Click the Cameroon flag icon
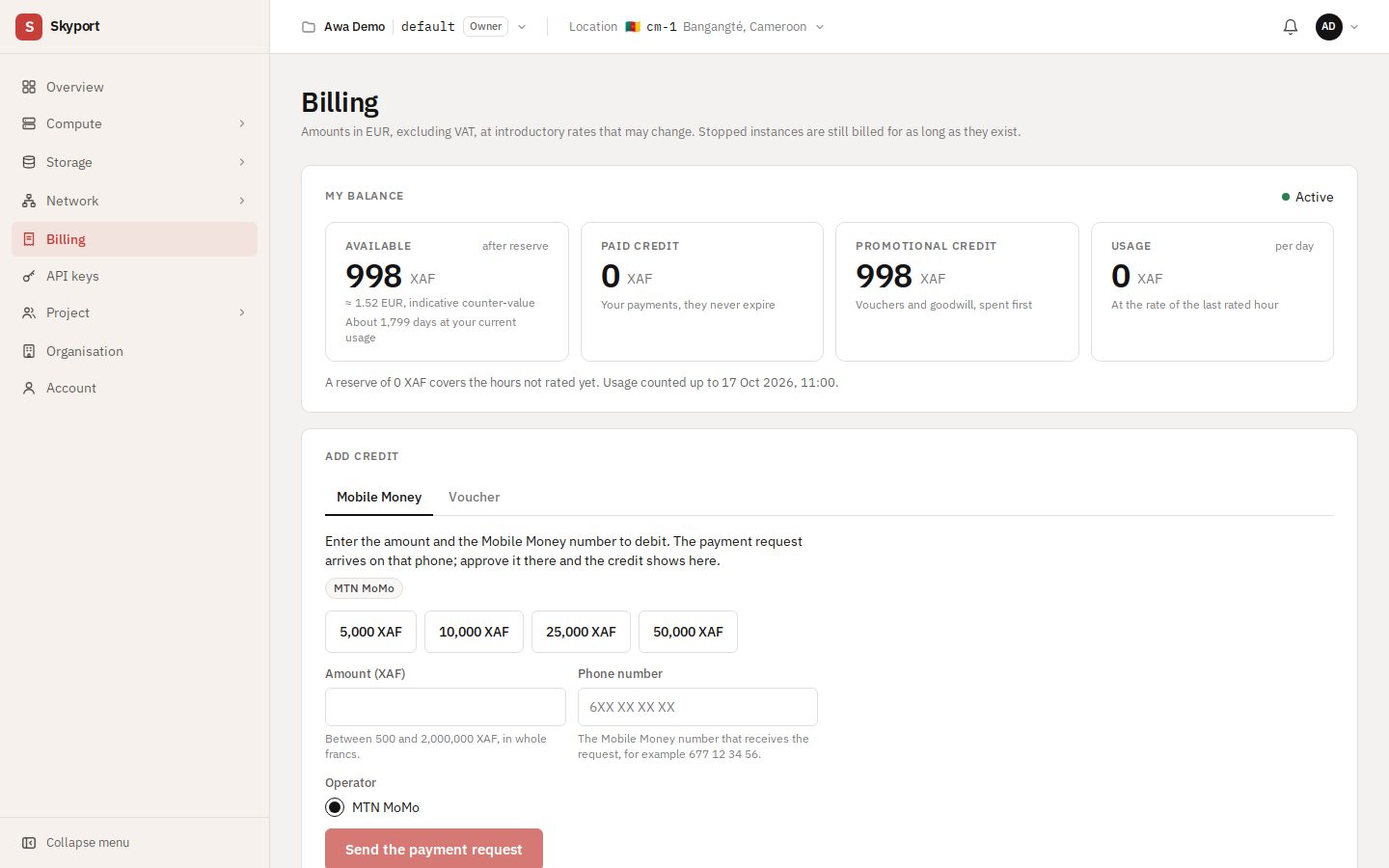Screen dimensions: 1389x868 633,27
